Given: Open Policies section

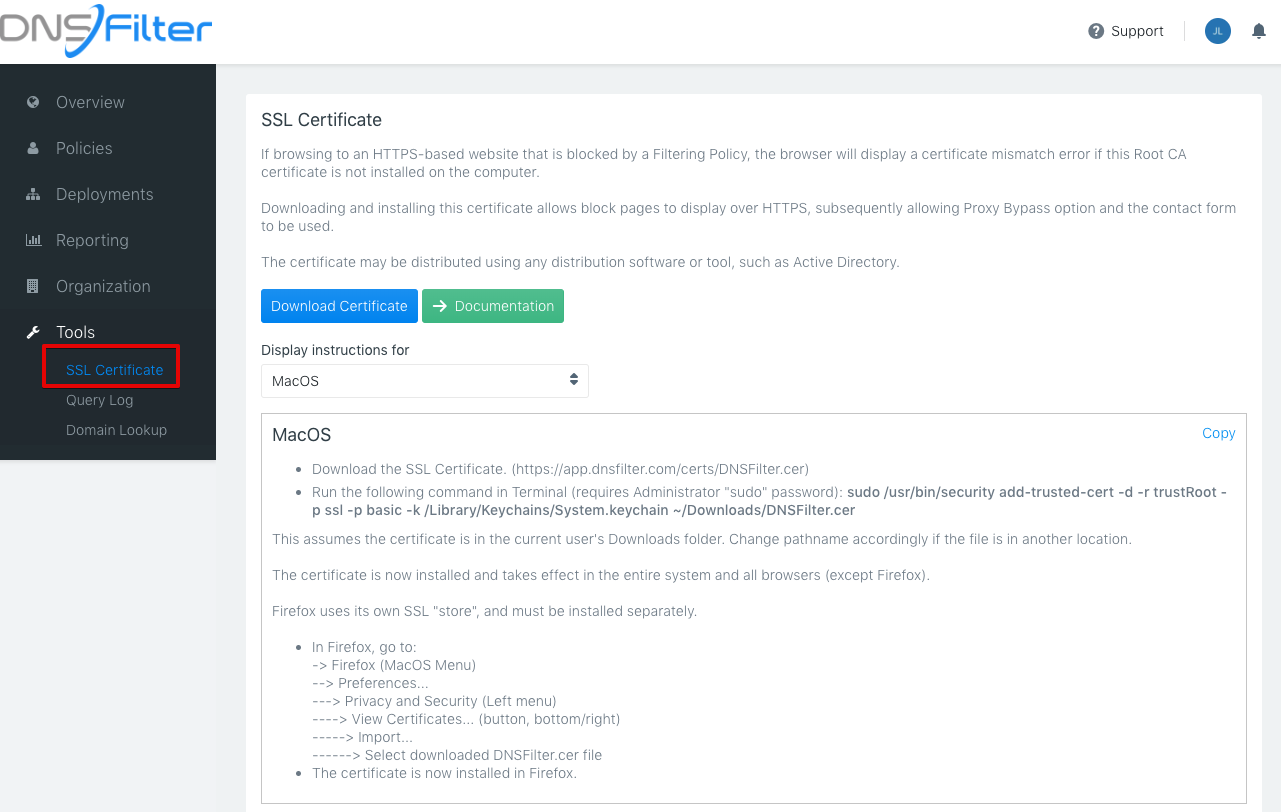Looking at the screenshot, I should 84,148.
